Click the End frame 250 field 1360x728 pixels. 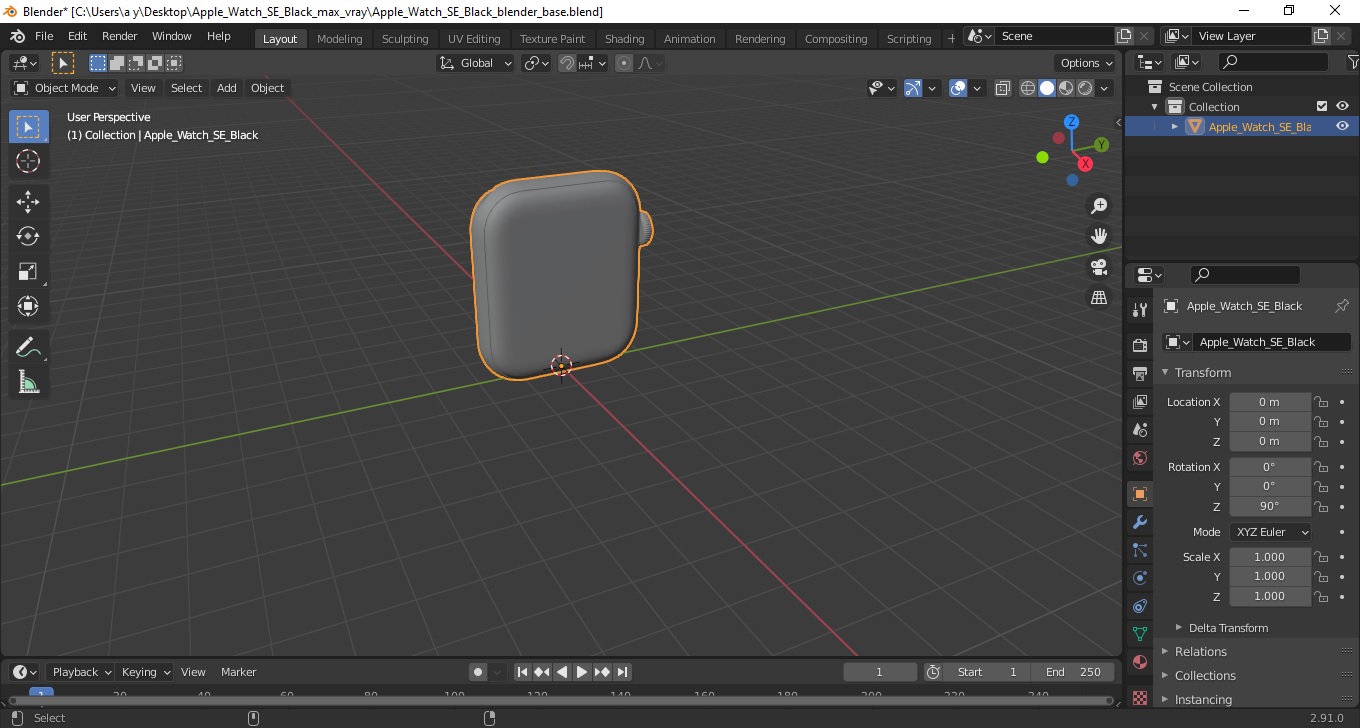click(x=1073, y=672)
